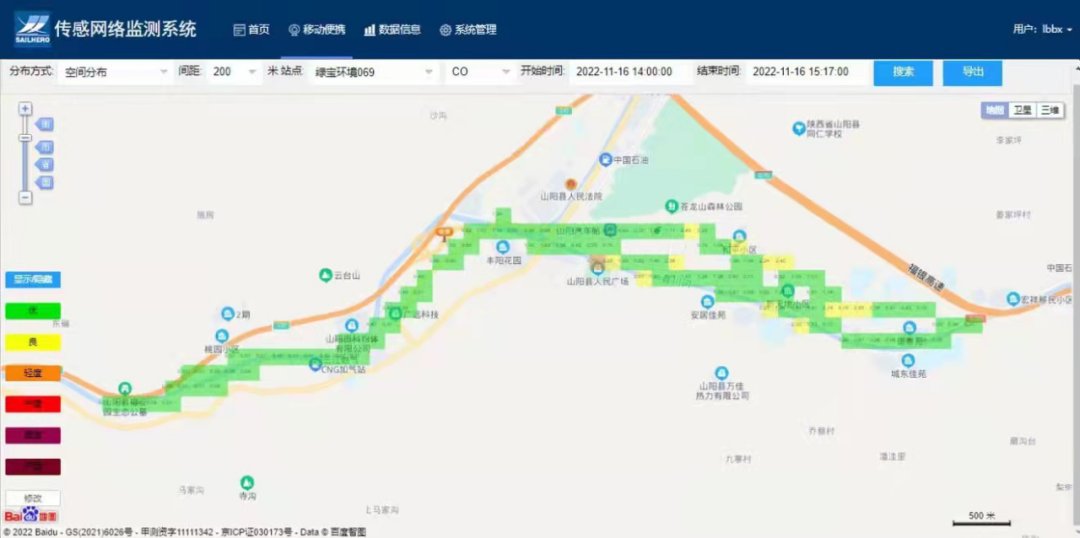Image resolution: width=1080 pixels, height=538 pixels.
Task: Toggle legend with the 显示/隐藏 button
Action: pos(32,280)
